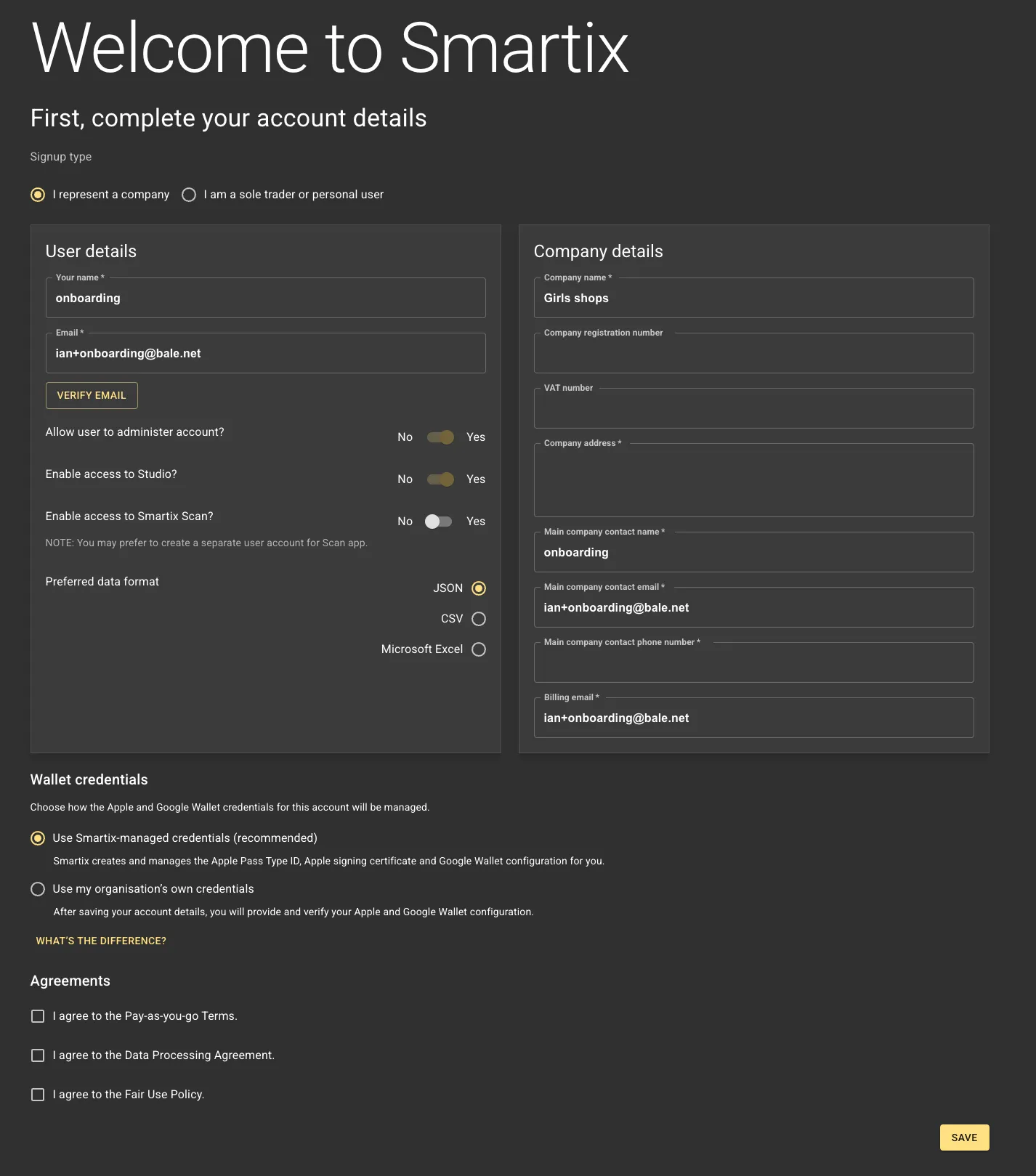Click the SAVE button
This screenshot has width=1036, height=1176.
pos(965,1138)
